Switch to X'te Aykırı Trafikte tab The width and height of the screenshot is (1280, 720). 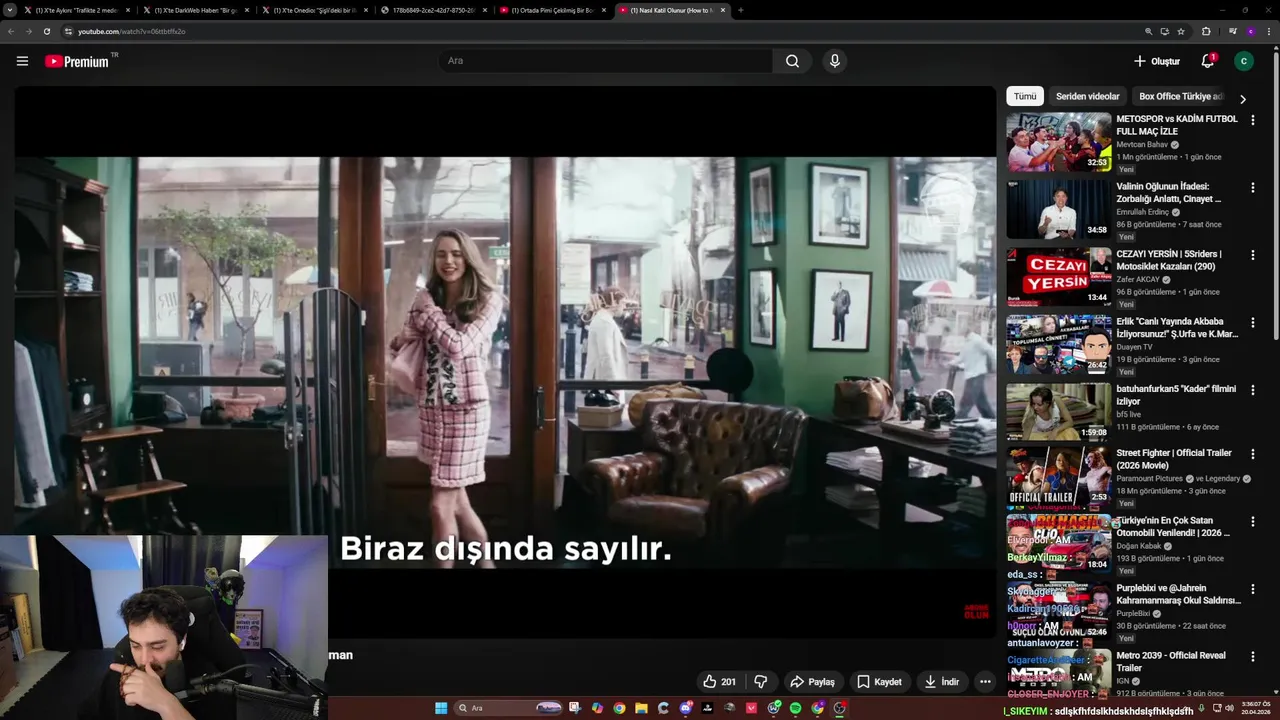76,10
